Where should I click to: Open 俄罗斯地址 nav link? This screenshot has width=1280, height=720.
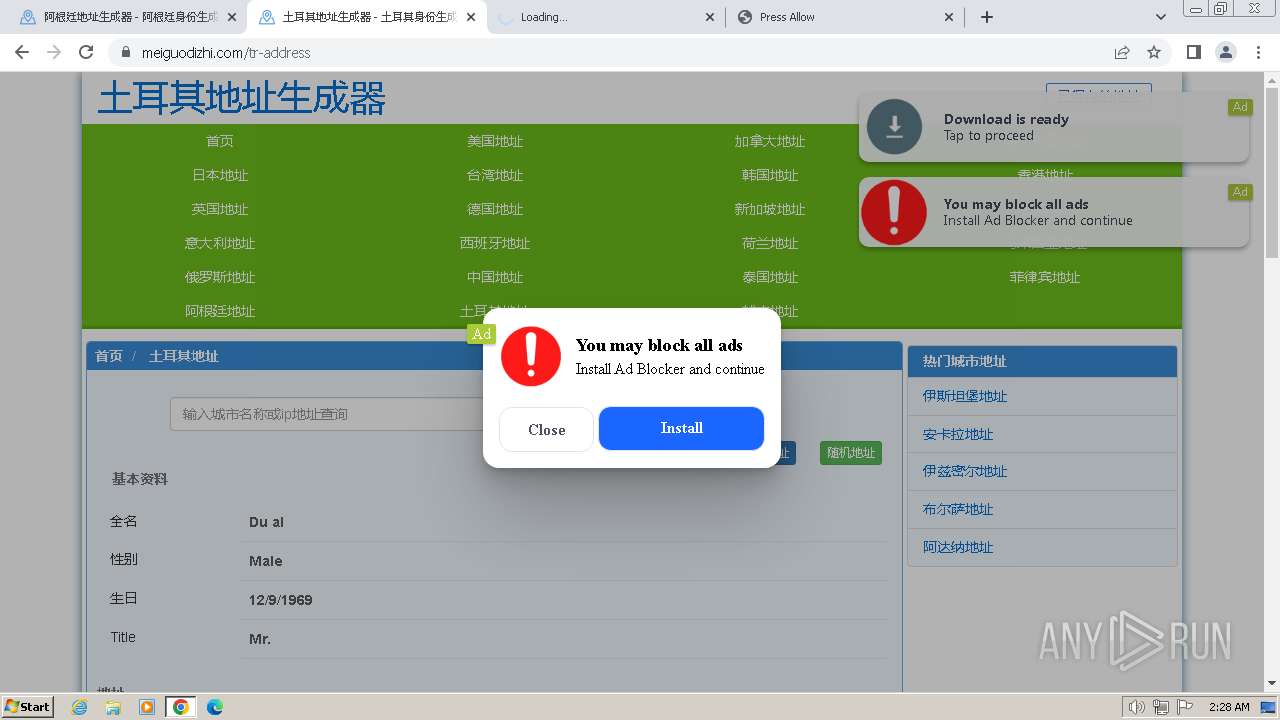coord(220,277)
